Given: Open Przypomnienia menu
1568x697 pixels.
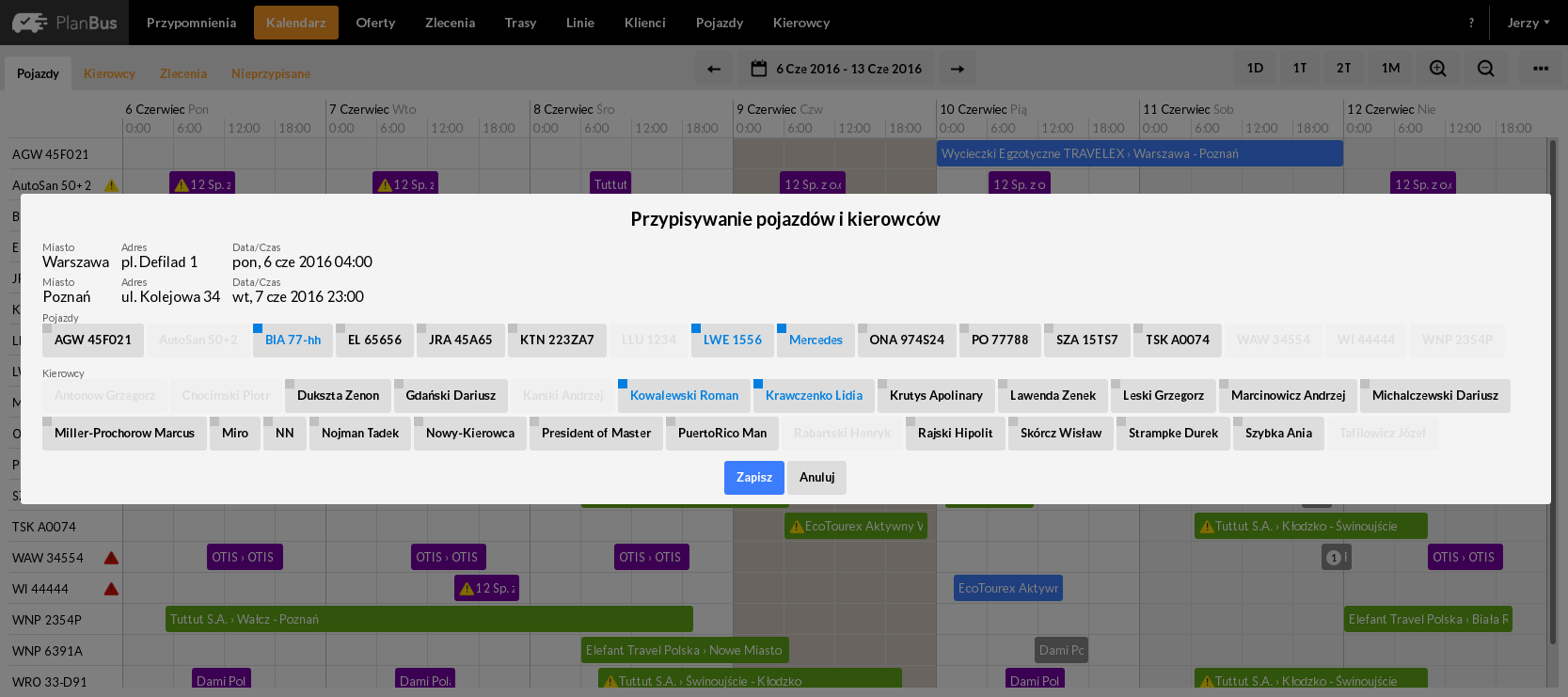Looking at the screenshot, I should 191,23.
